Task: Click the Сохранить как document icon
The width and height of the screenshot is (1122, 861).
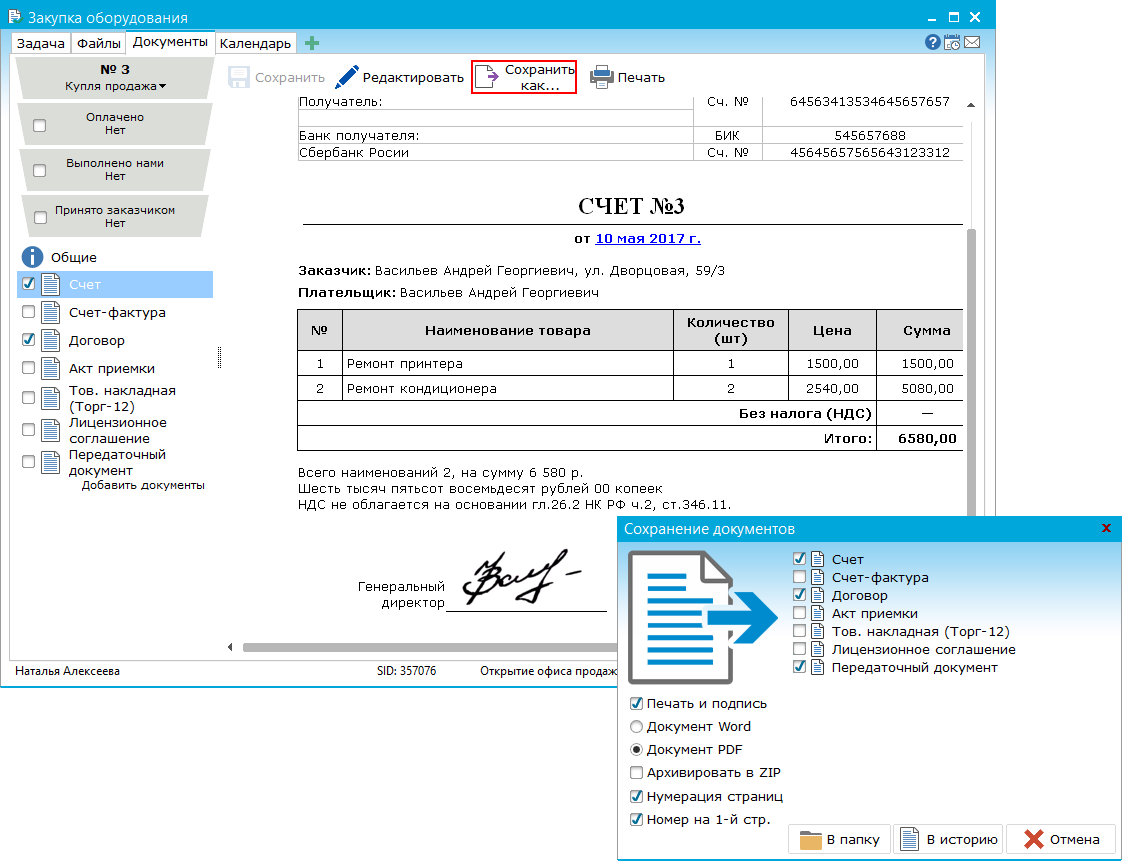Action: point(487,77)
